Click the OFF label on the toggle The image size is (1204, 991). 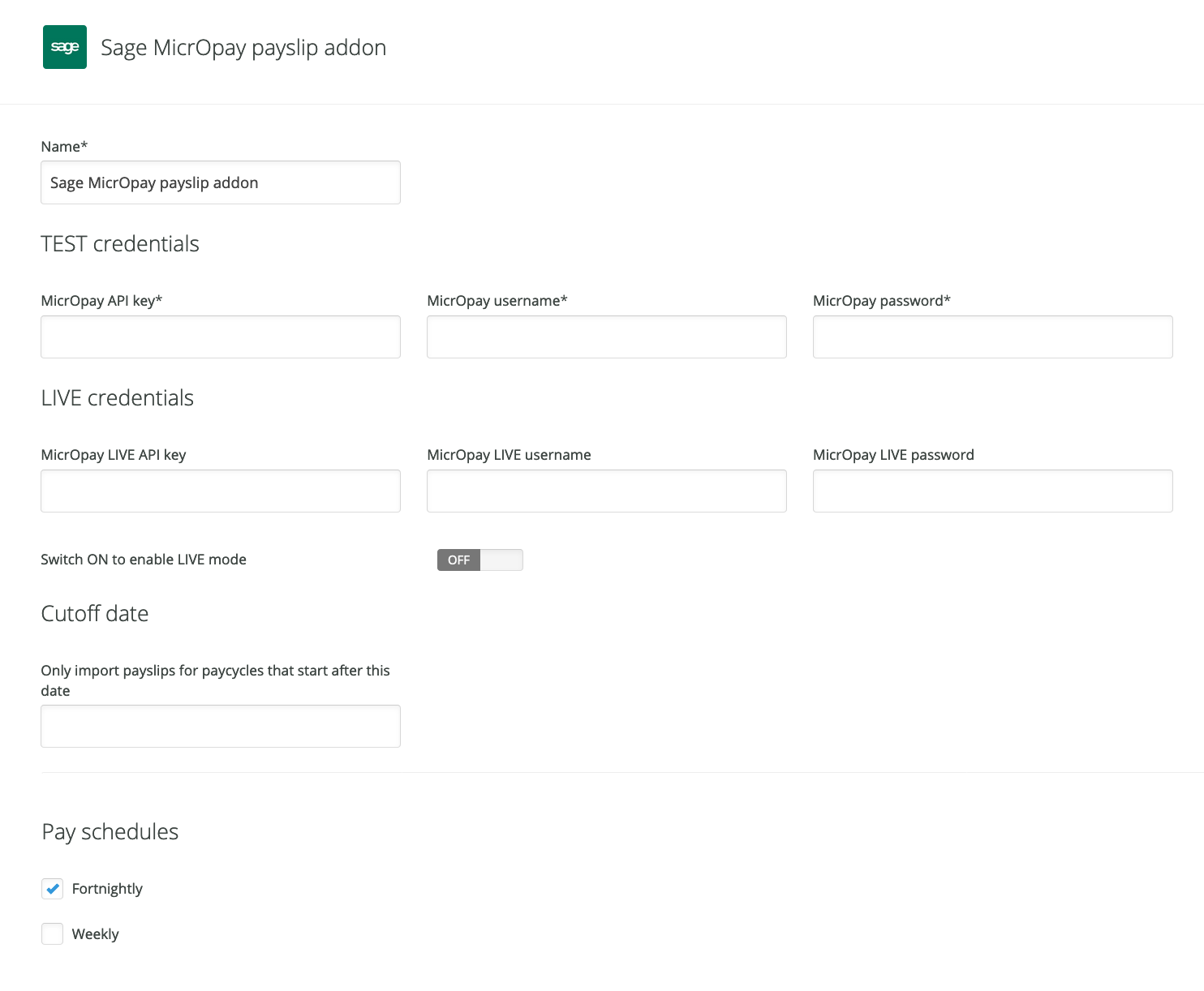458,560
